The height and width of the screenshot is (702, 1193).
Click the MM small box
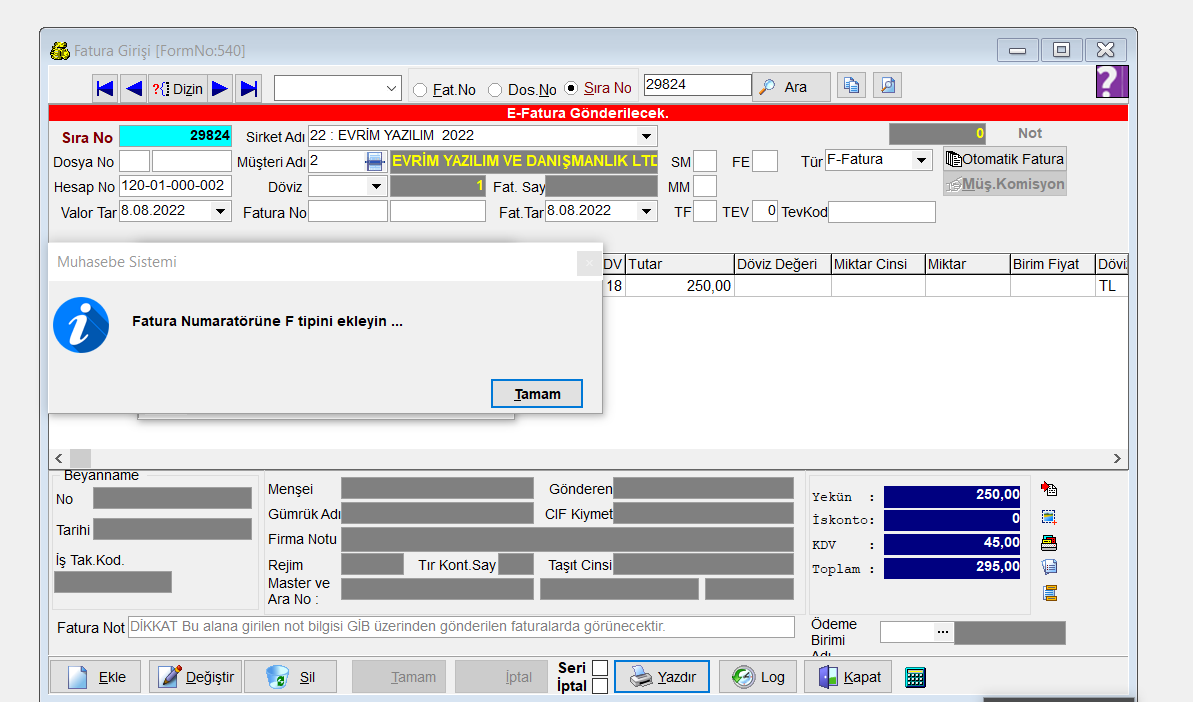click(x=705, y=186)
